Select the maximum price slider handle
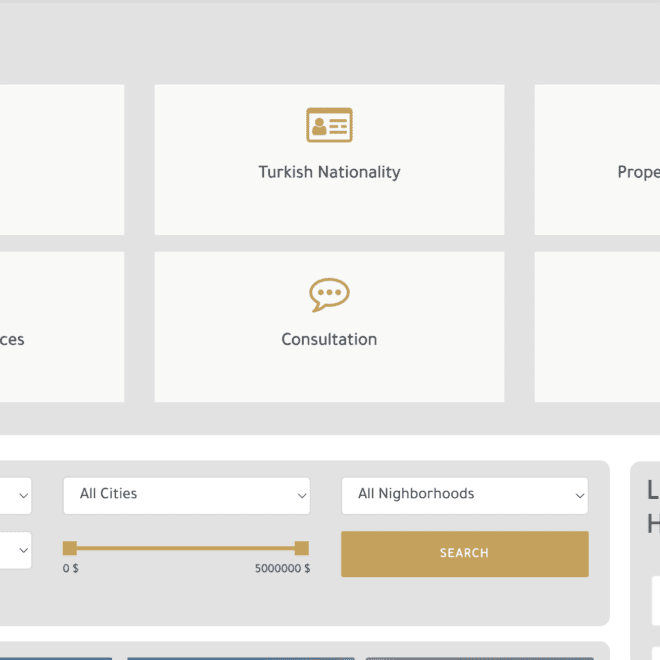Image resolution: width=660 pixels, height=660 pixels. coord(301,548)
